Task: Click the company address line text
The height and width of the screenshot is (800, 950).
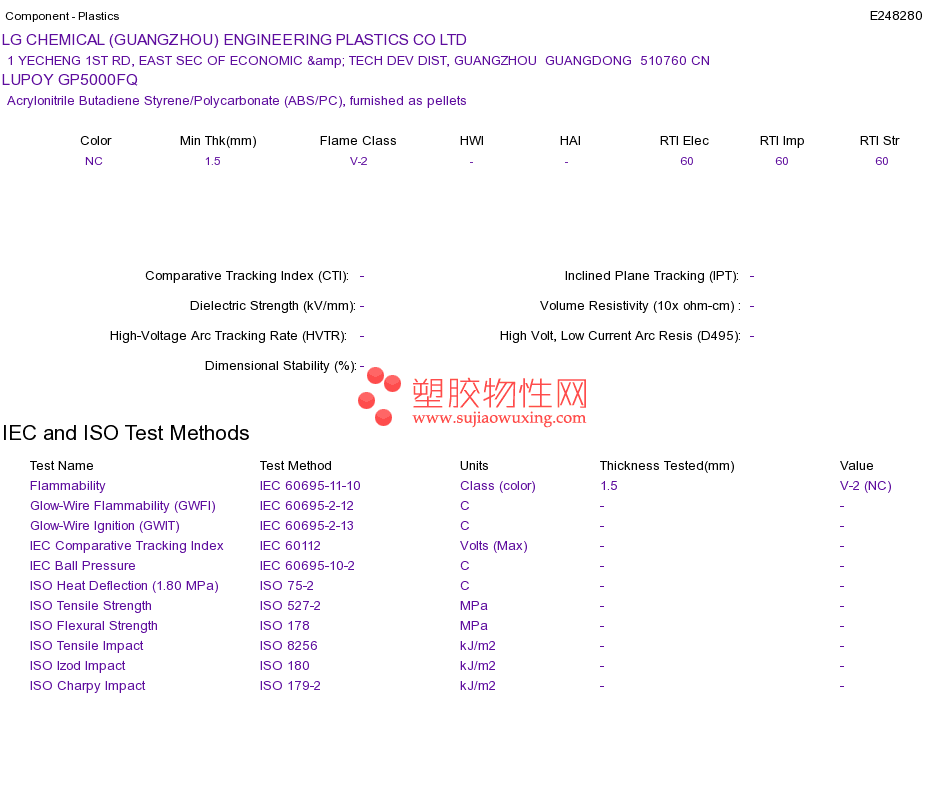Action: tap(358, 61)
